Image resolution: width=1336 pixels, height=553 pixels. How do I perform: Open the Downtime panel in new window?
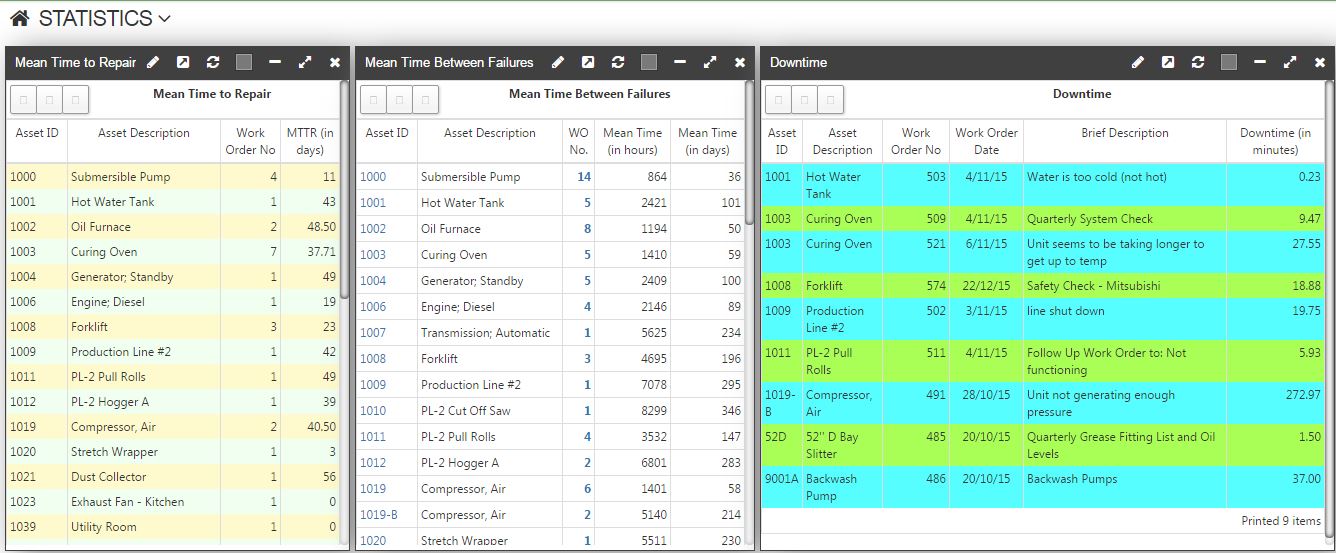point(1168,62)
